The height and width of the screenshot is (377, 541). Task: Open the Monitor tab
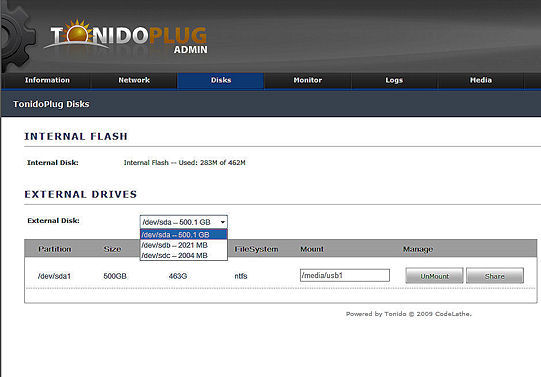[x=307, y=80]
